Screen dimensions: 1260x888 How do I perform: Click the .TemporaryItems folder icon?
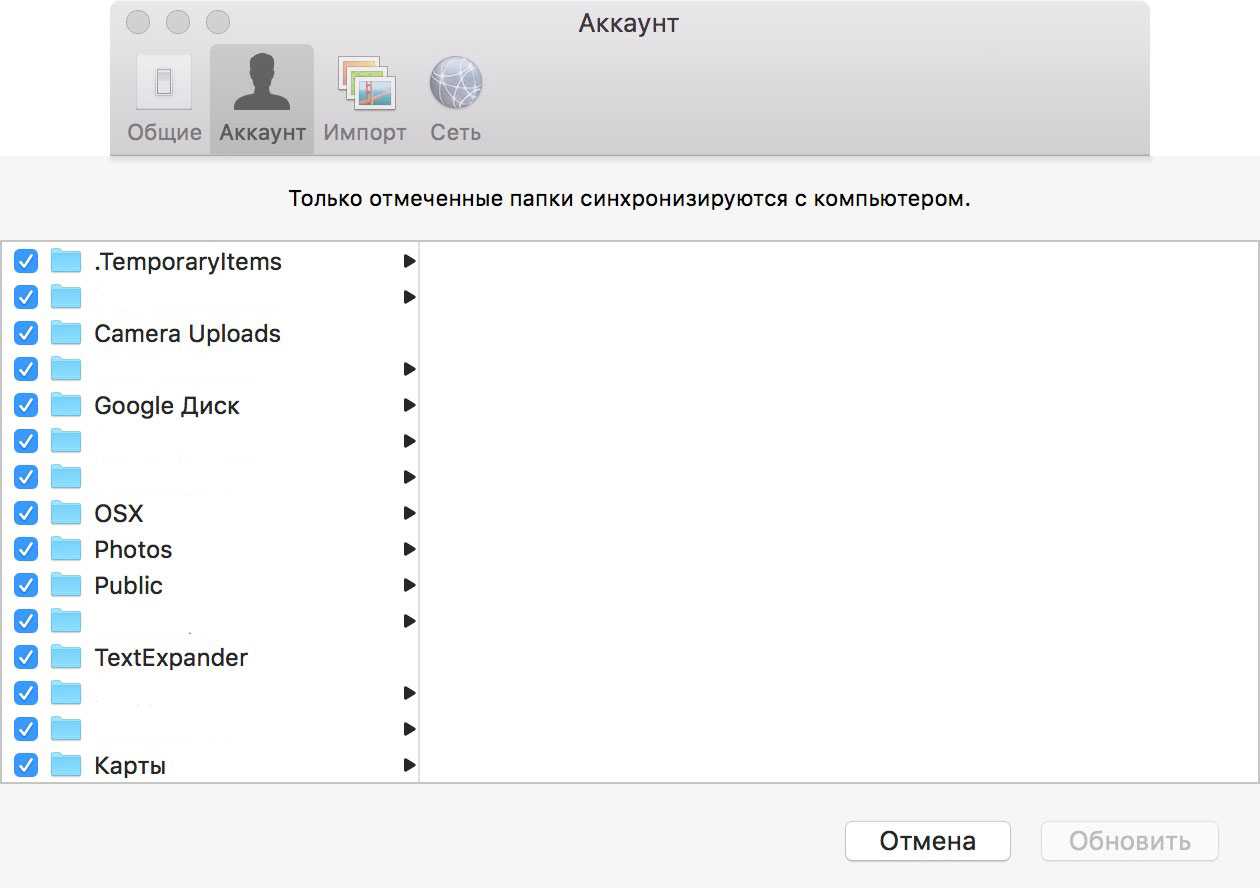66,262
